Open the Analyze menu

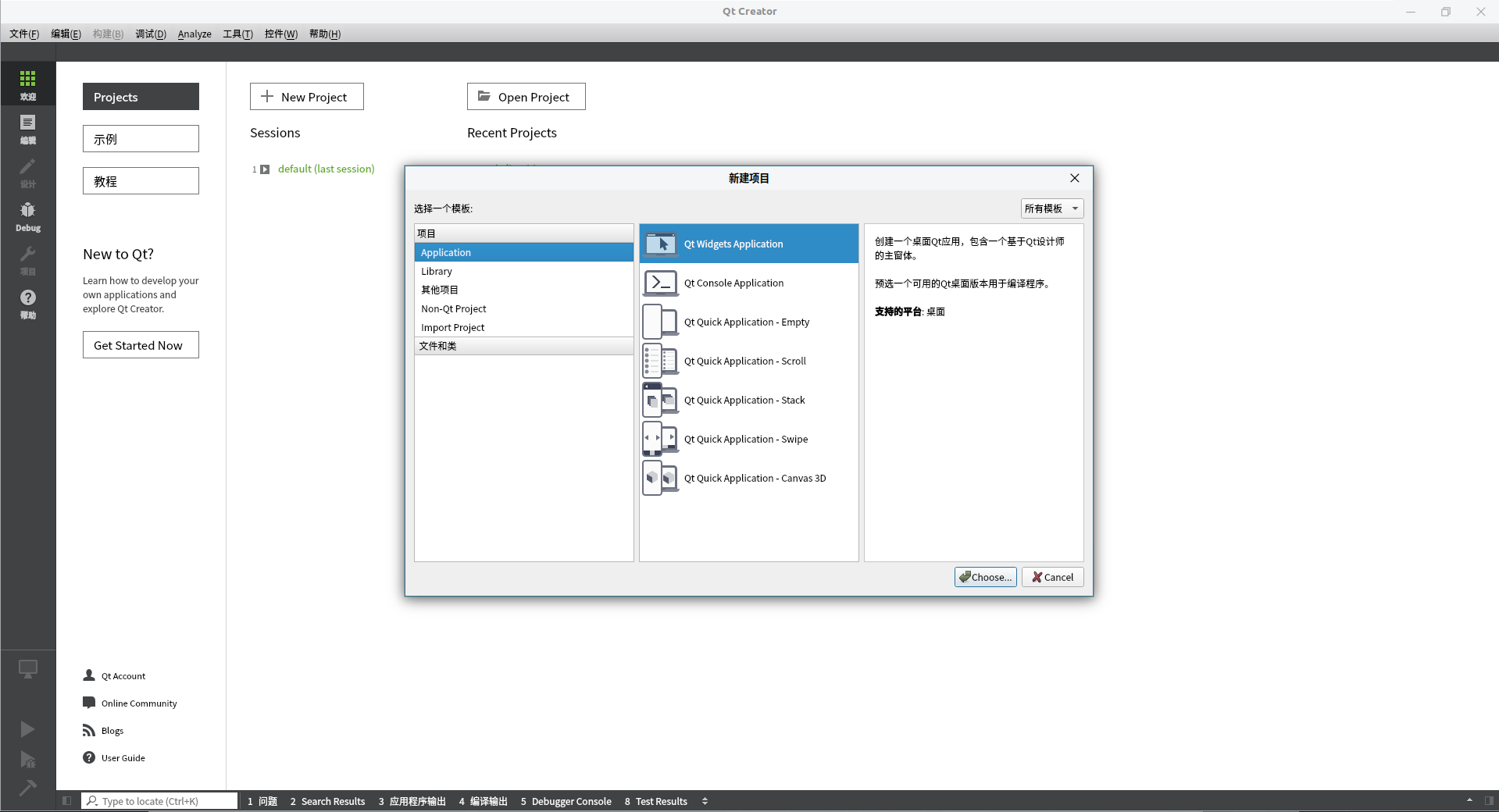coord(195,34)
